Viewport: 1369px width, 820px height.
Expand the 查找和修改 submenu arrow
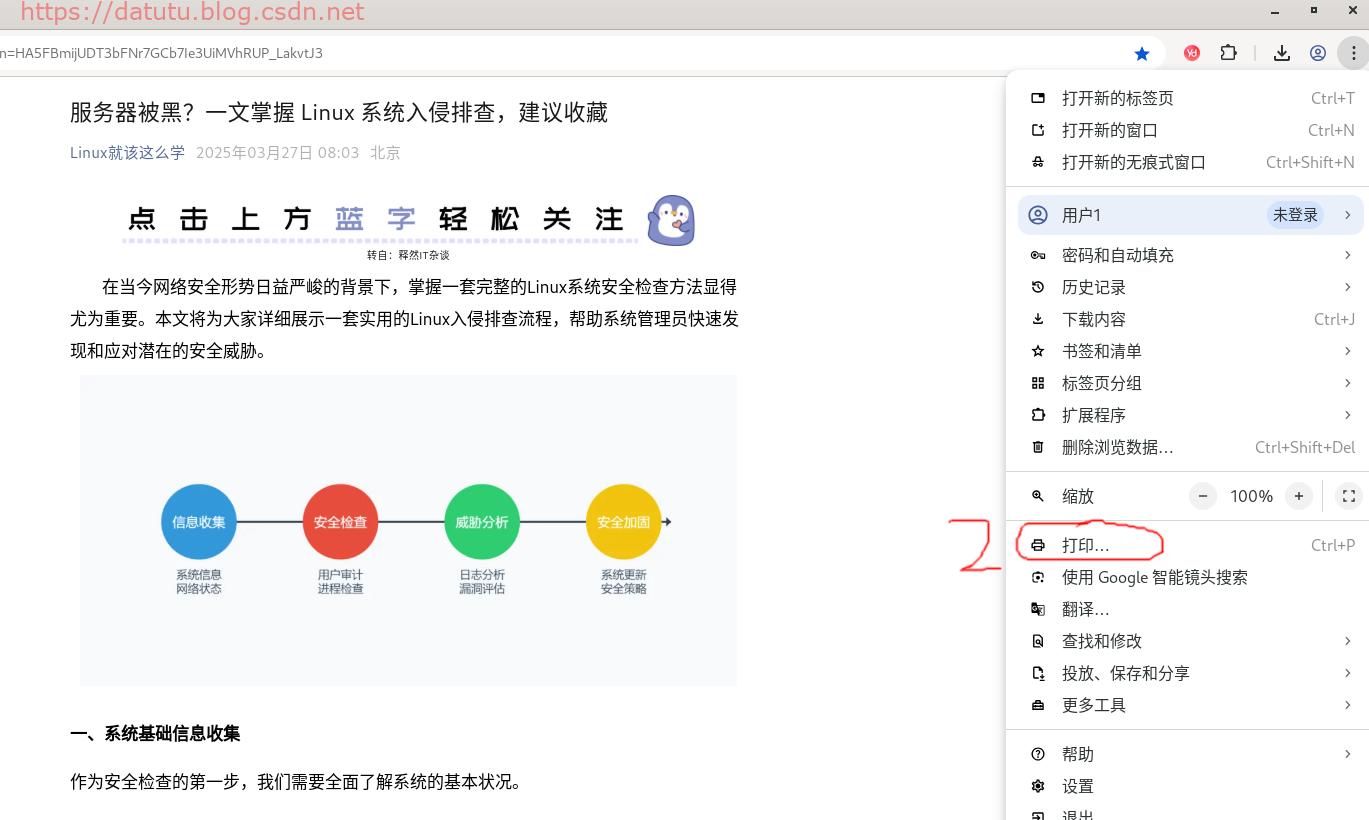pos(1347,641)
